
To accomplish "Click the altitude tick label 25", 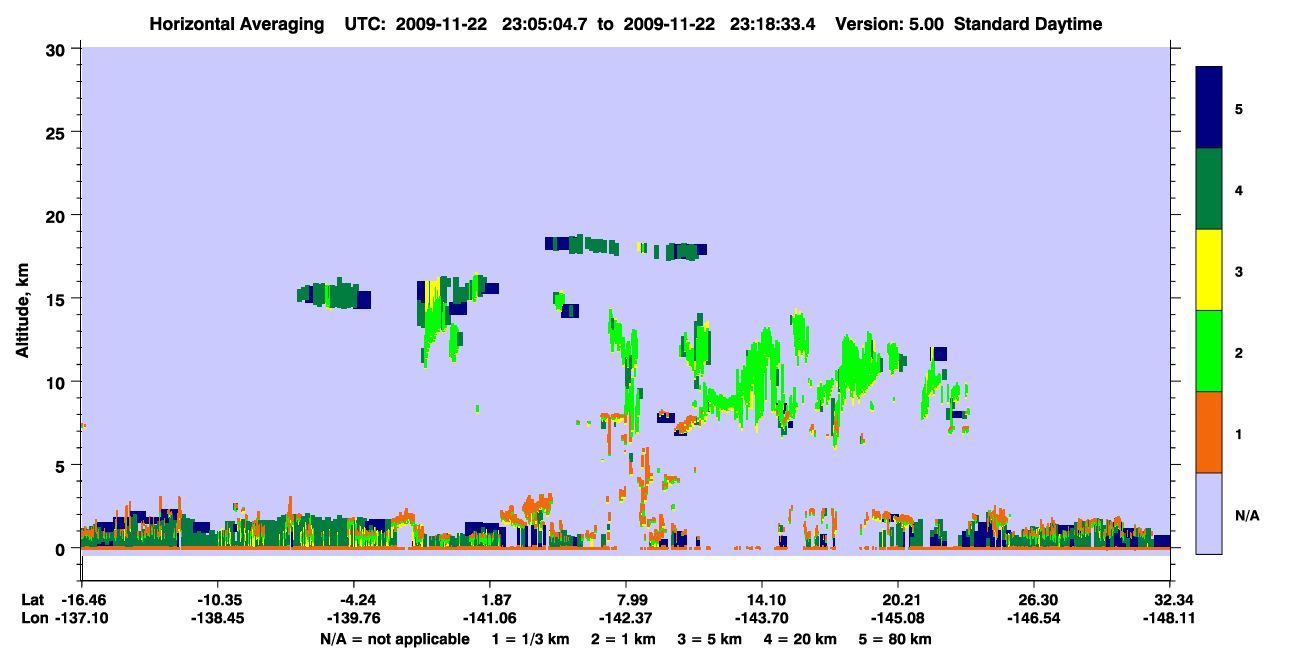I will tap(58, 132).
